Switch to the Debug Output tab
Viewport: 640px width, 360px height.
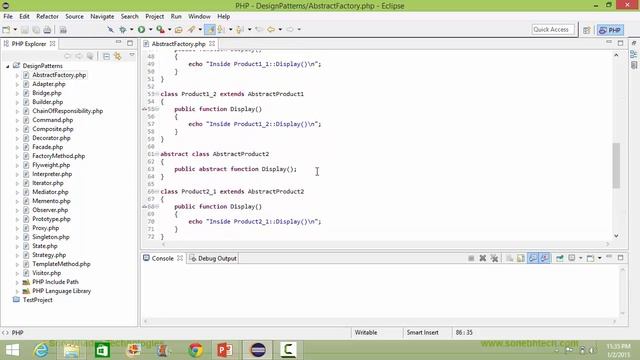coord(213,258)
